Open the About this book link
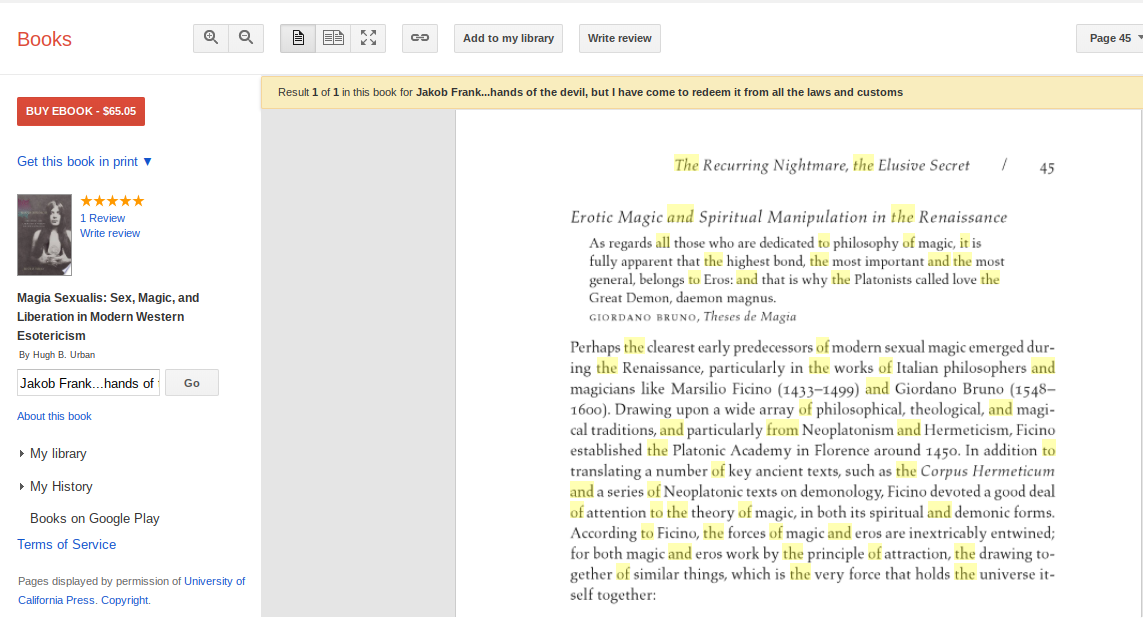1143x618 pixels. 55,416
